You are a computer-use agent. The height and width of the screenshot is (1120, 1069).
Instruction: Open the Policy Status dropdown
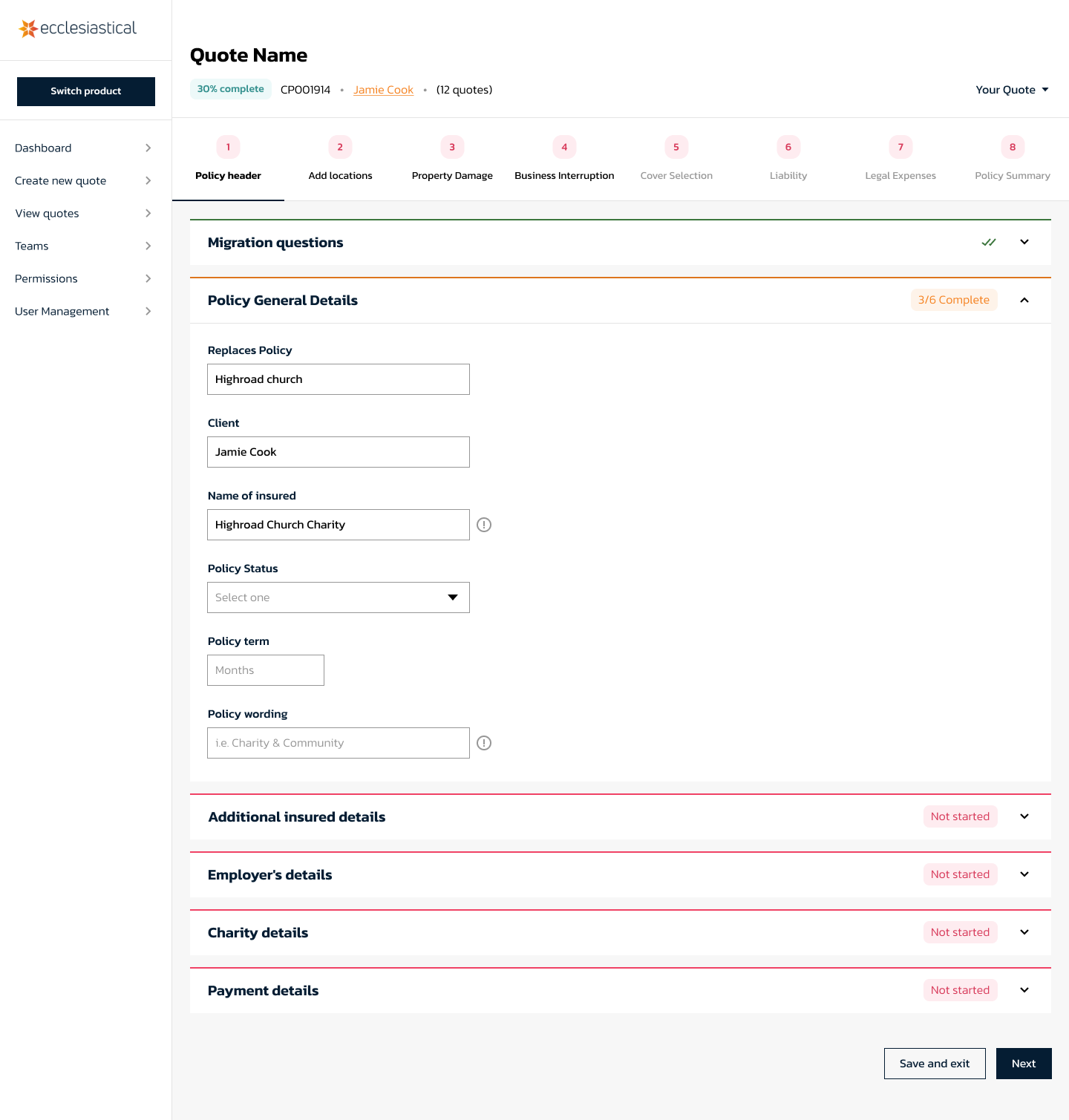click(x=339, y=597)
